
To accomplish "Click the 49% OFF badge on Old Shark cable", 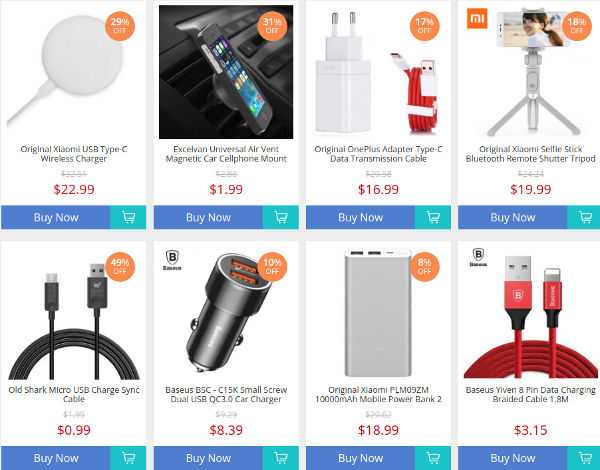I will click(120, 267).
